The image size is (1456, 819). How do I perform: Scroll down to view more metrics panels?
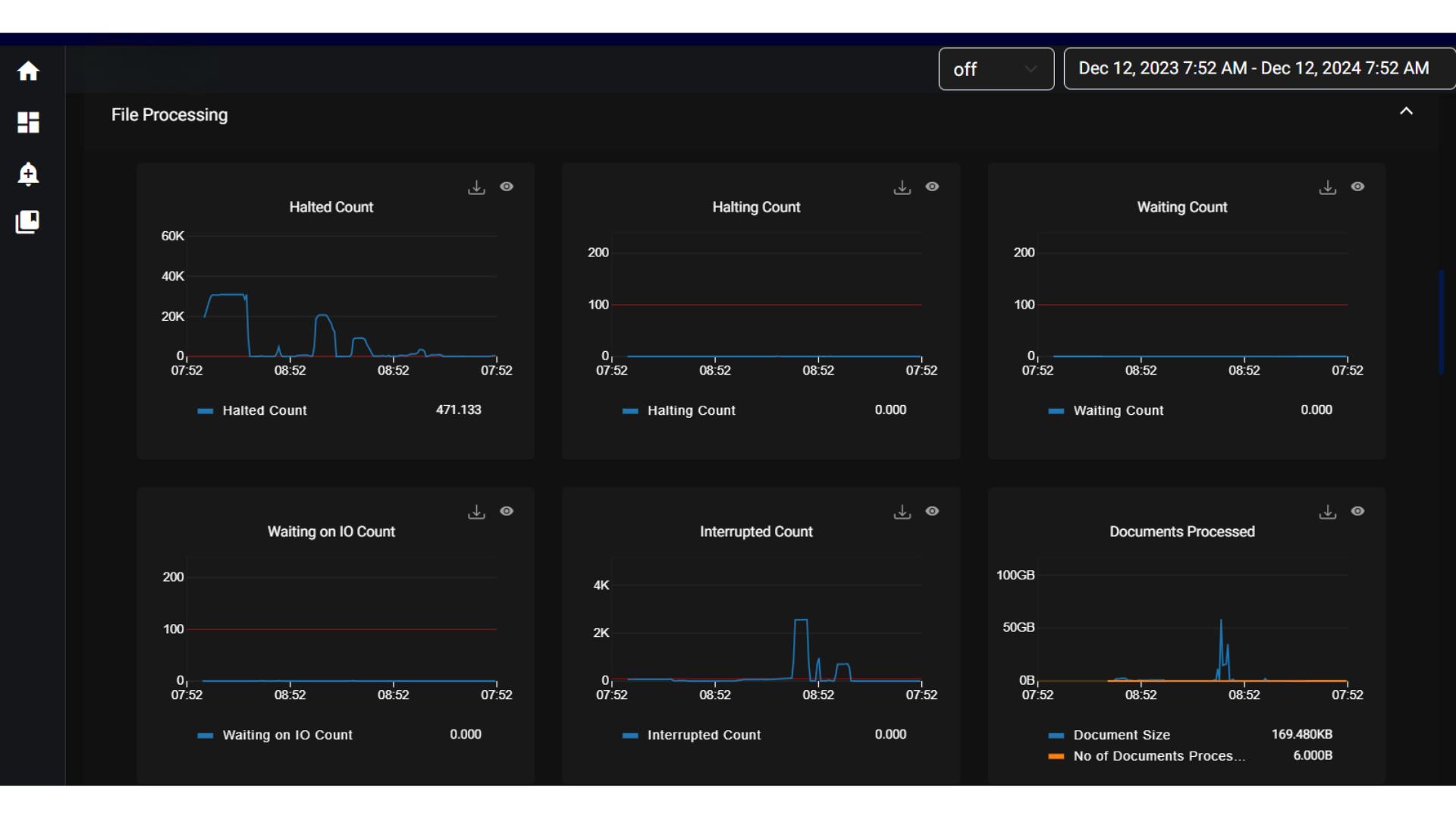pos(1445,600)
